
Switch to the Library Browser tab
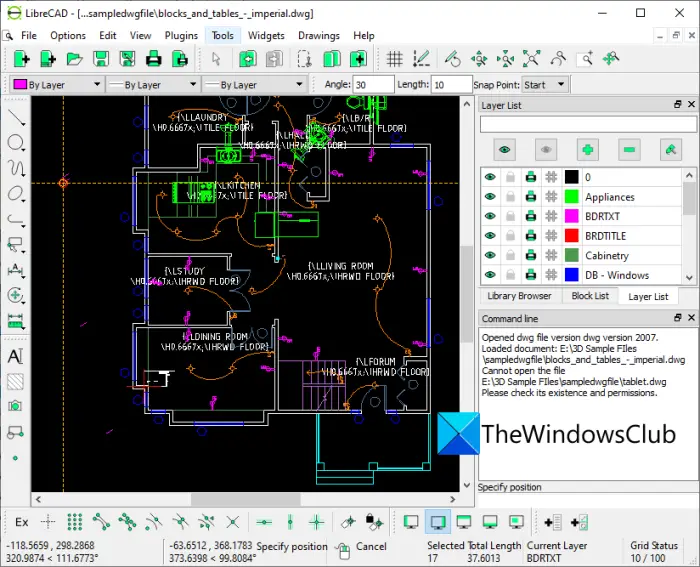pos(519,296)
